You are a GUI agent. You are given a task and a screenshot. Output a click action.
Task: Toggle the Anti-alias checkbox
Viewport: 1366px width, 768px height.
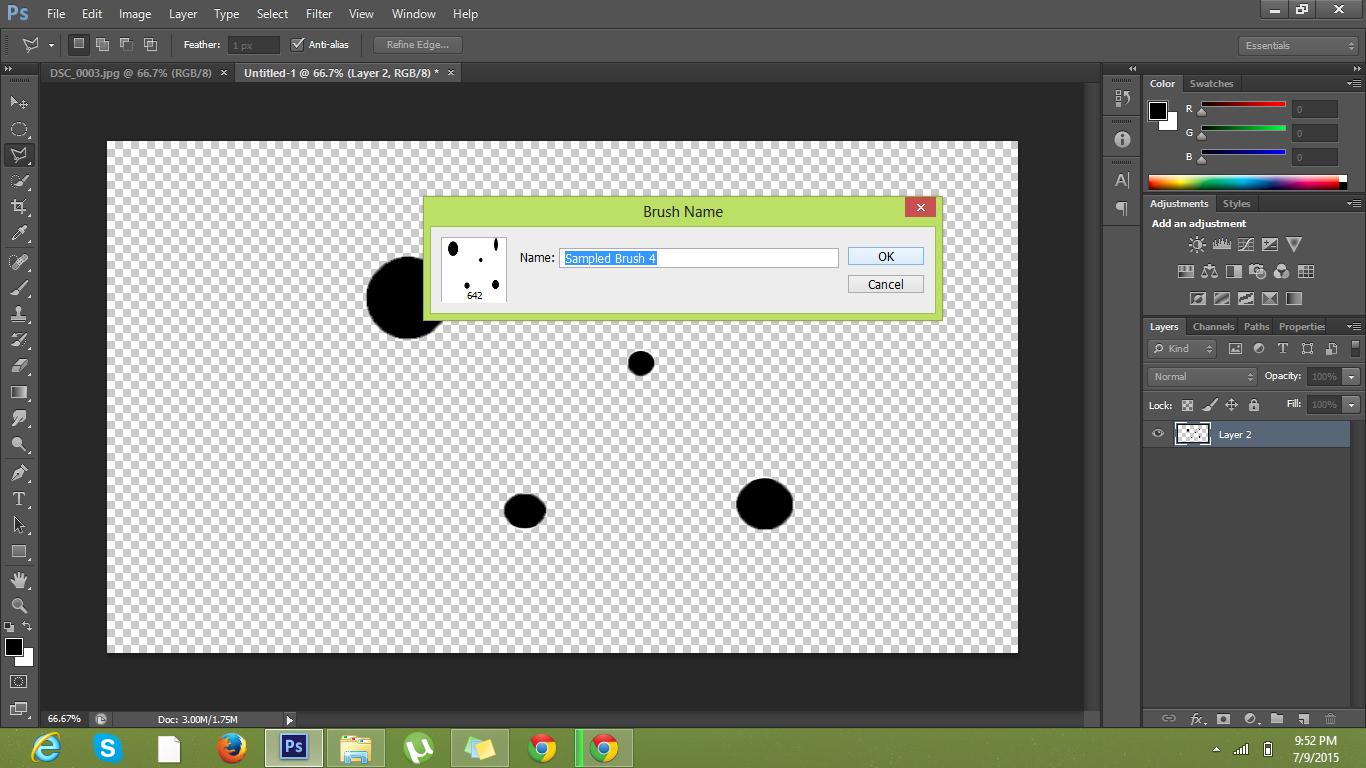click(x=297, y=45)
